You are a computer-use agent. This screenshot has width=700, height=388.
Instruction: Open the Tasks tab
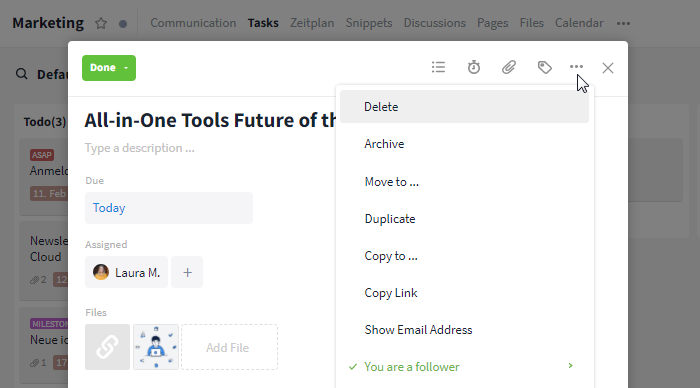click(x=263, y=23)
